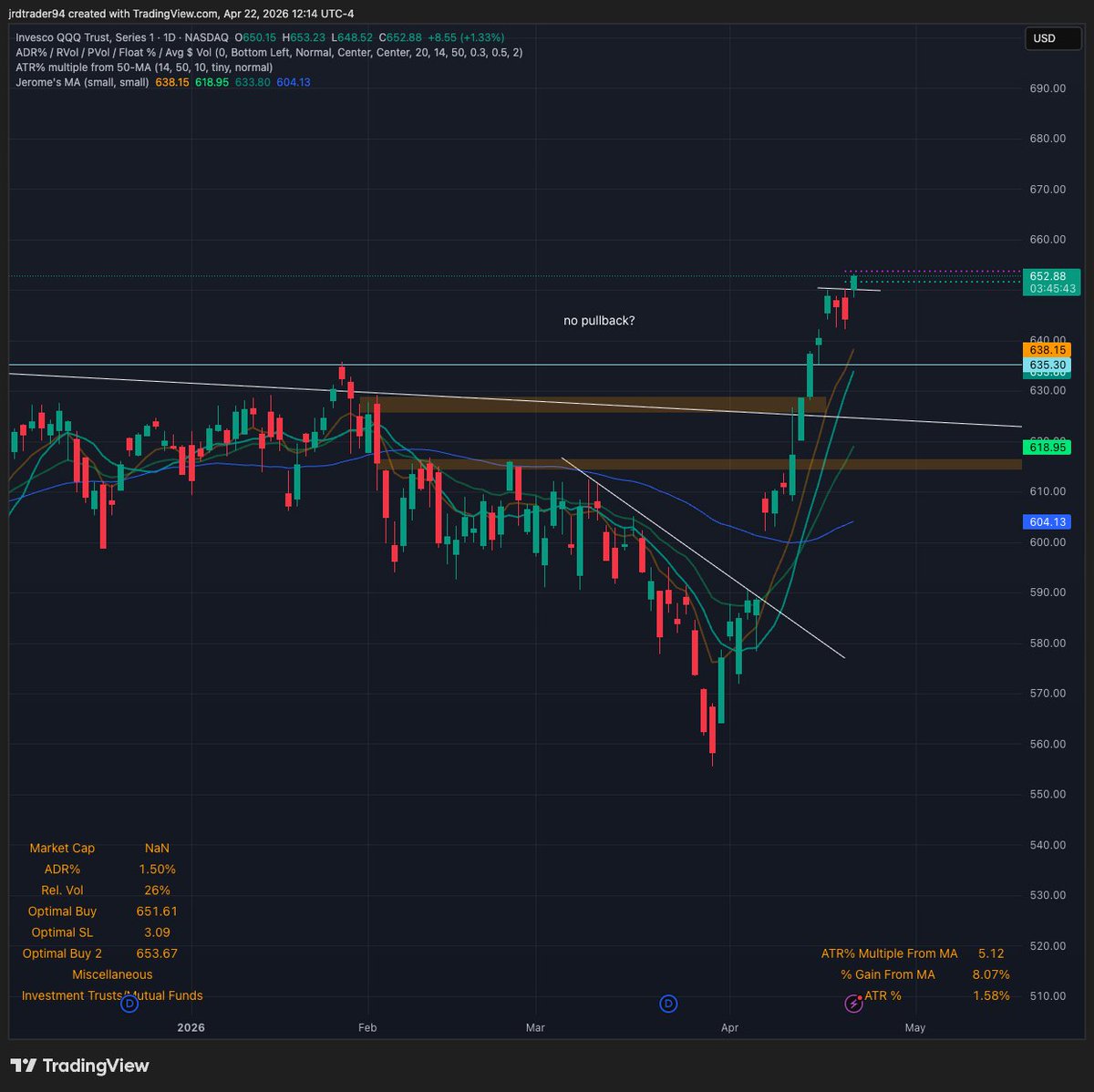Click the blue 604.13 price axis label
The width and height of the screenshot is (1094, 1092).
pos(1048,522)
